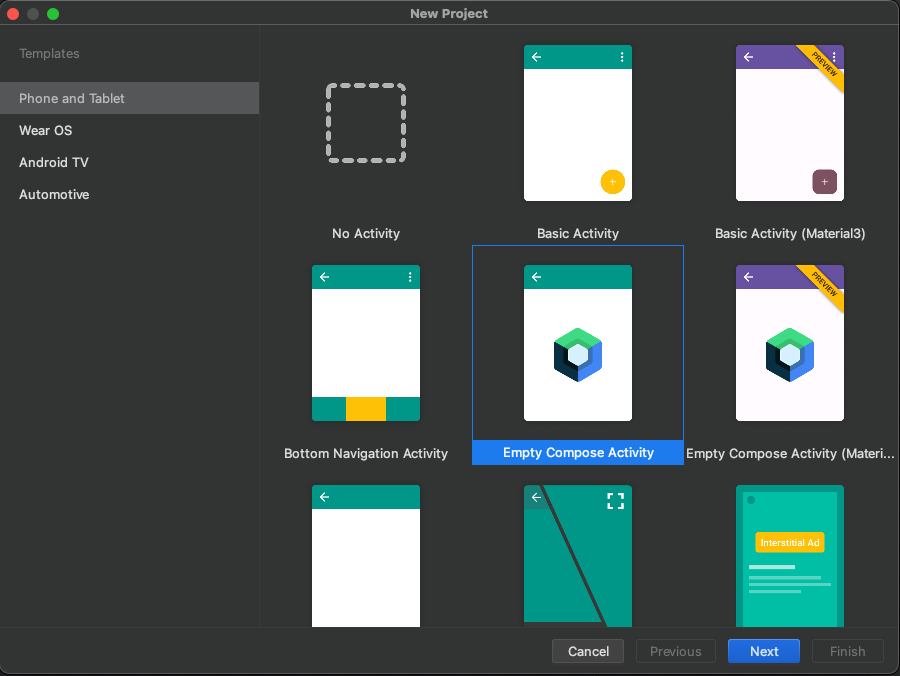Select the No Activity dashed-box thumbnail
900x676 pixels.
click(366, 123)
